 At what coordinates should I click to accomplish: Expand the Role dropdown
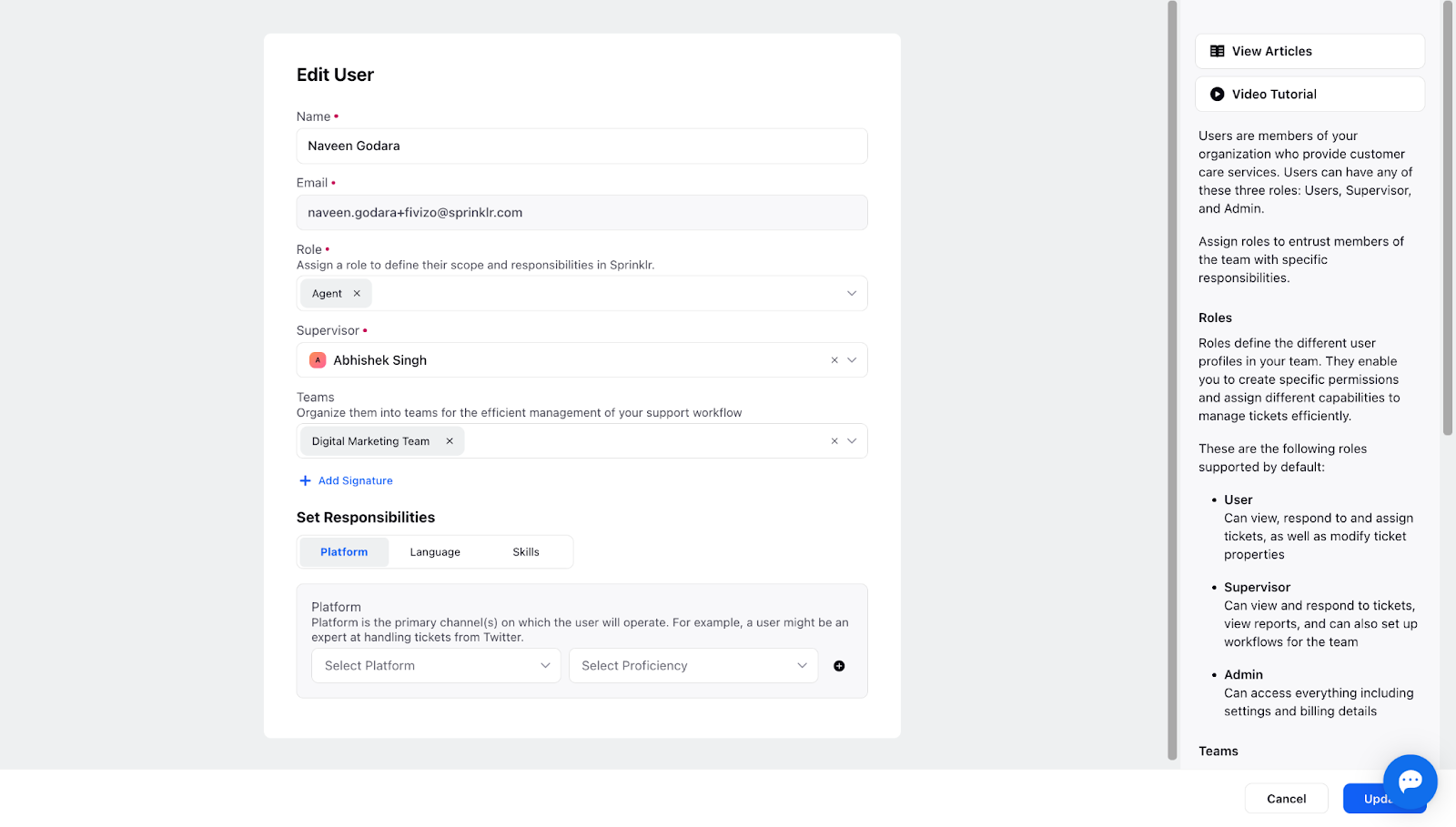(852, 293)
